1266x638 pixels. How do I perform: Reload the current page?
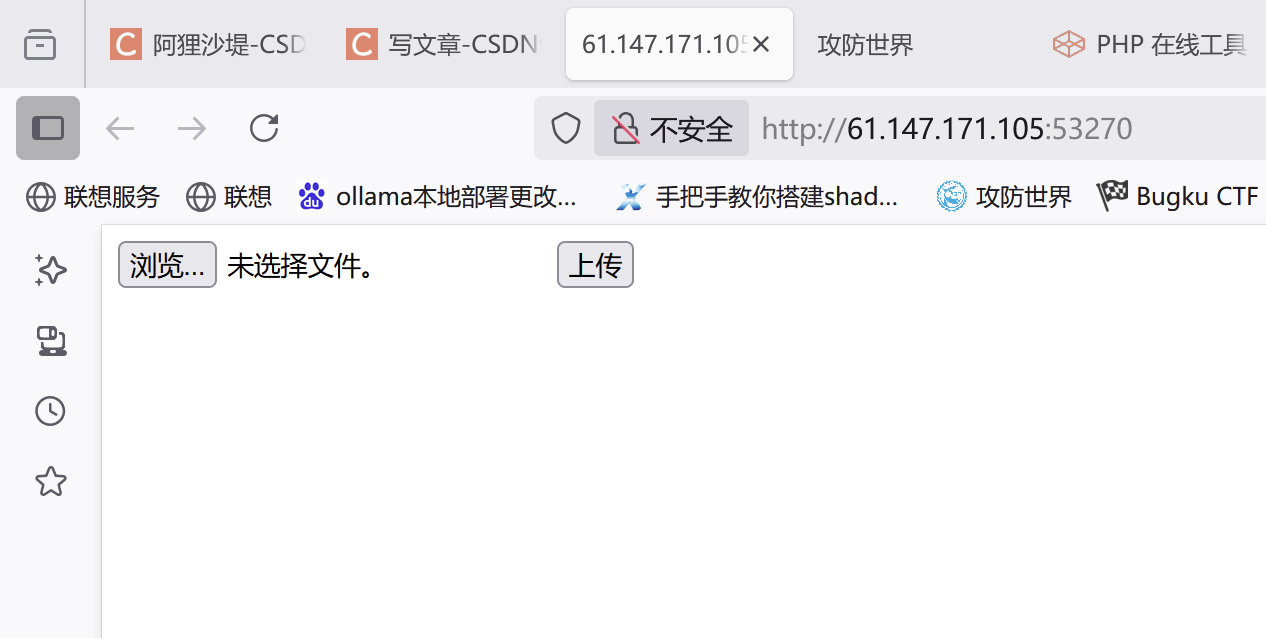pos(264,128)
